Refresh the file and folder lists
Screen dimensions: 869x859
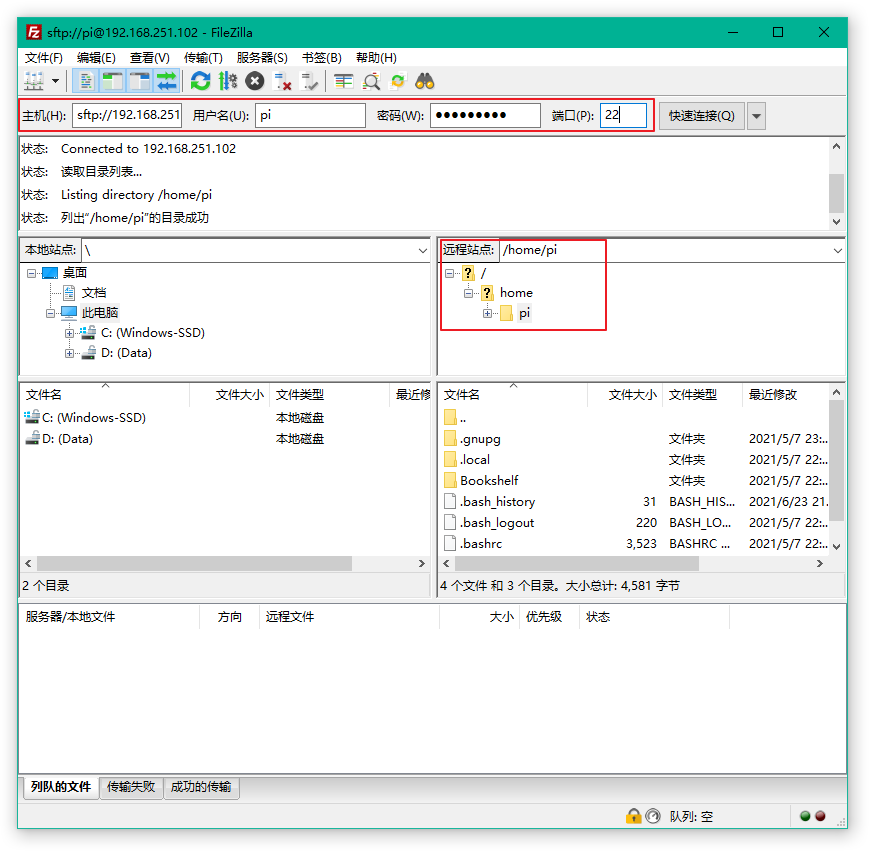point(200,81)
